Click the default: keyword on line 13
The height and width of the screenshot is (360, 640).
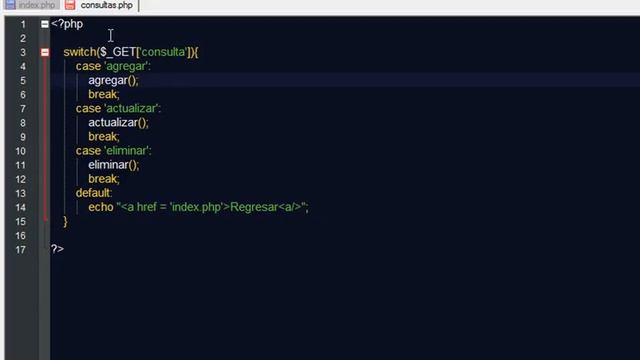point(94,193)
